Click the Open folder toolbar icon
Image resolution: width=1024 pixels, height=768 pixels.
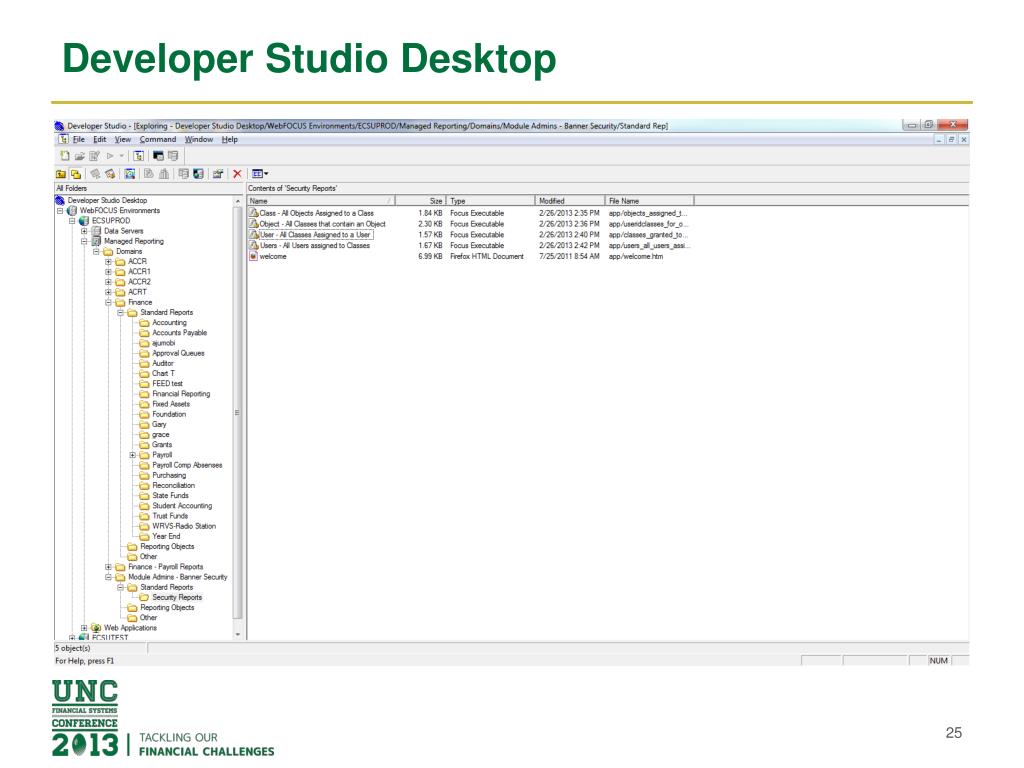[80, 156]
